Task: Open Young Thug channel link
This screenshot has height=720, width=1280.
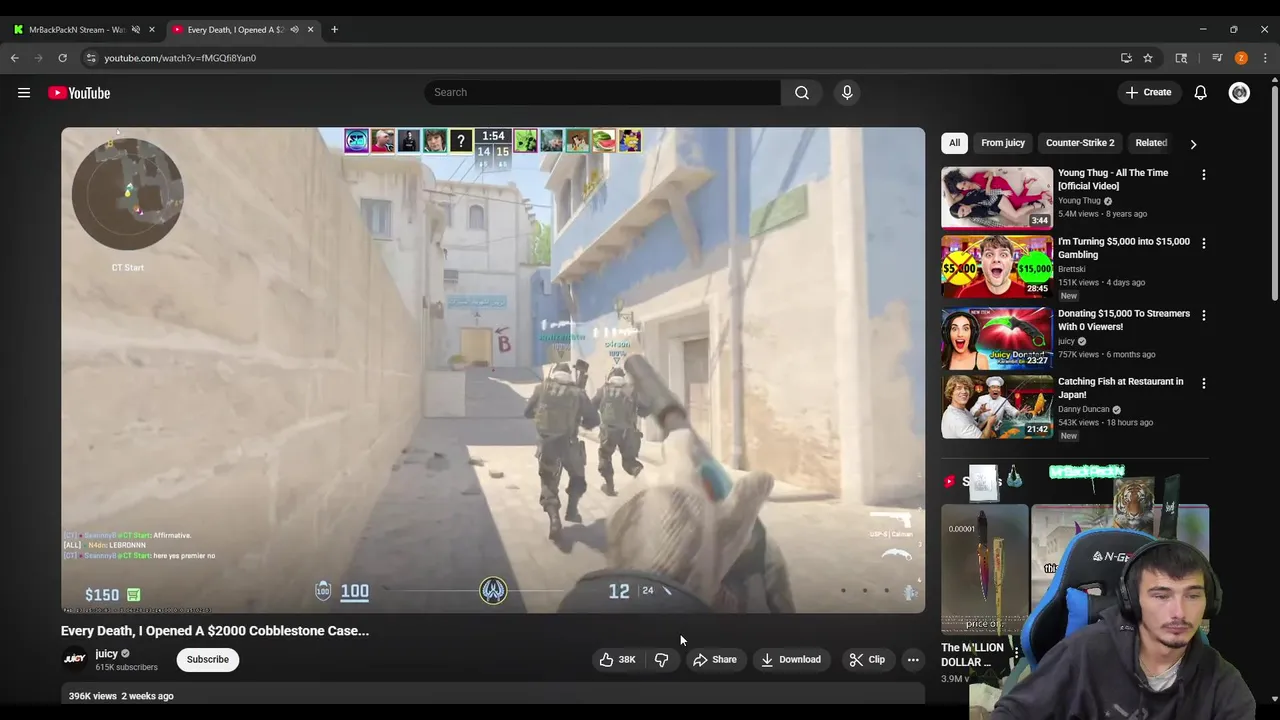Action: (1079, 201)
